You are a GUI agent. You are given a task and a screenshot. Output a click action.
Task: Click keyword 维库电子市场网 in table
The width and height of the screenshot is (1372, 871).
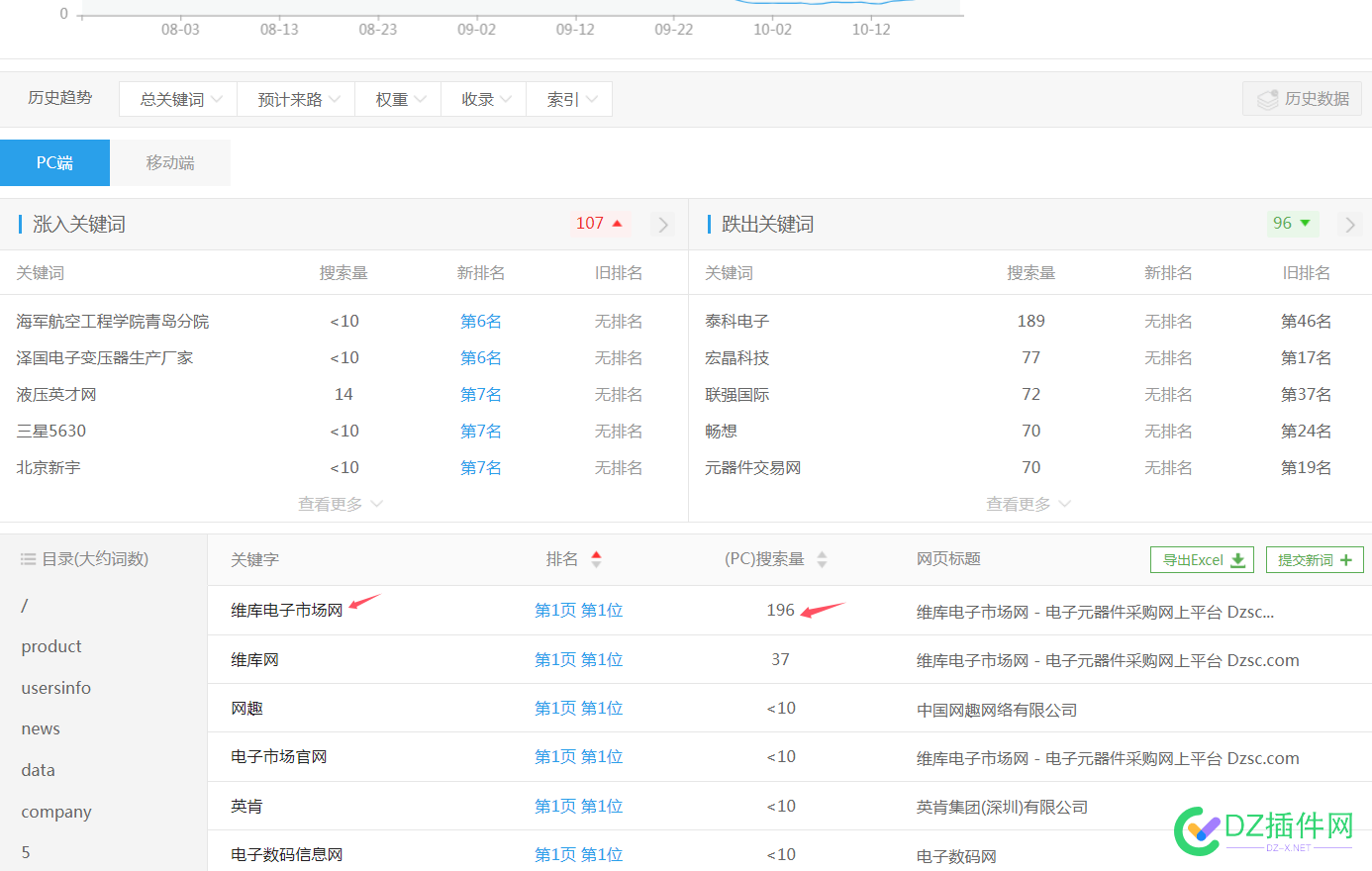click(x=286, y=611)
